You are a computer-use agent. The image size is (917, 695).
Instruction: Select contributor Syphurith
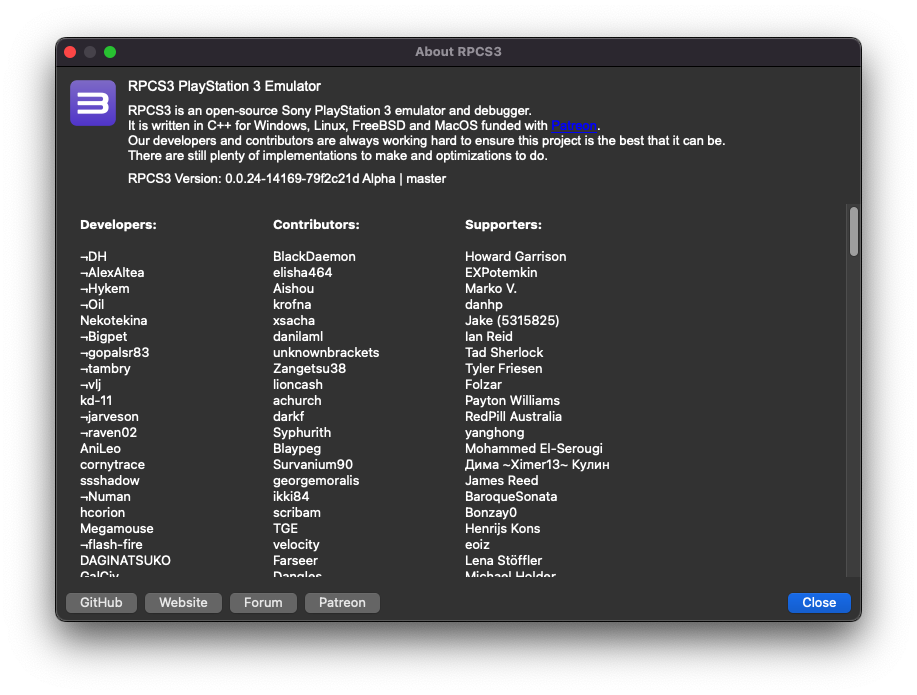pyautogui.click(x=302, y=433)
